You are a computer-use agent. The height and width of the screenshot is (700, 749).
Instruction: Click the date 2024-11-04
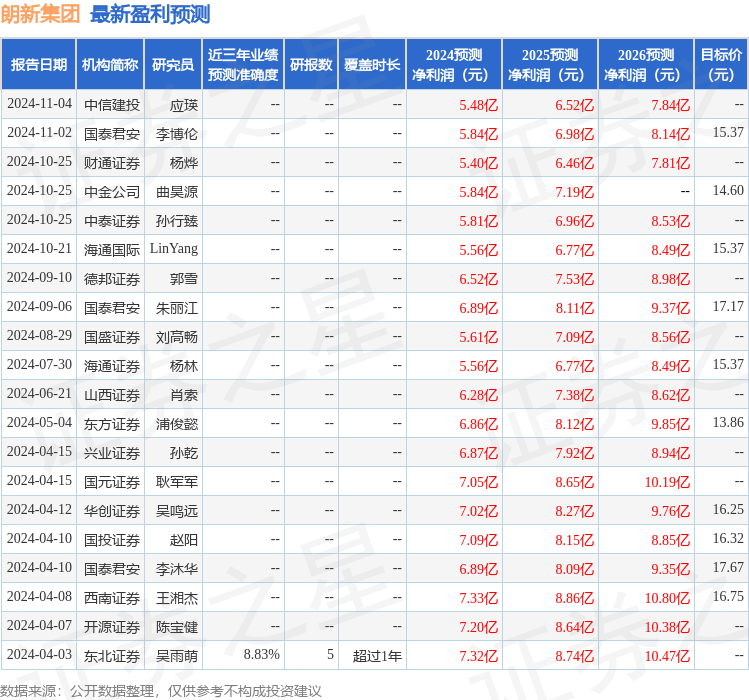(x=39, y=104)
